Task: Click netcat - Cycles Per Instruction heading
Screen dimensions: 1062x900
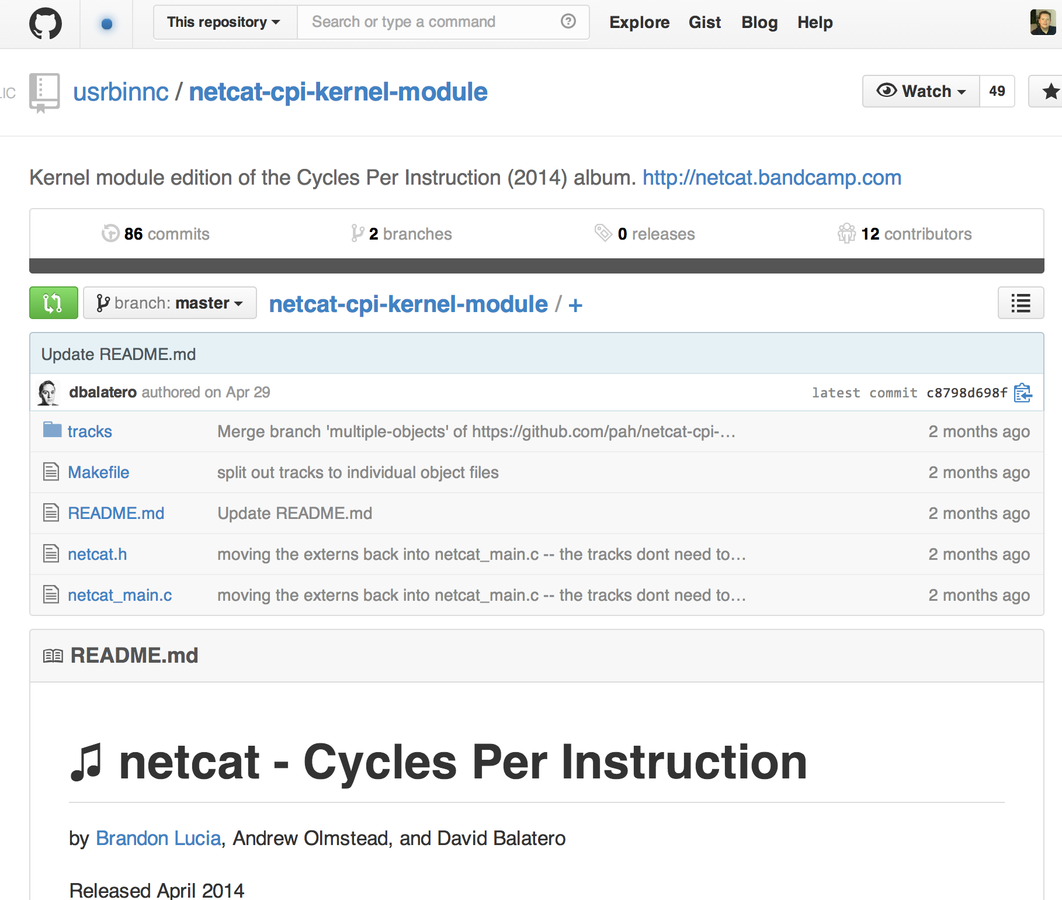Action: [438, 762]
